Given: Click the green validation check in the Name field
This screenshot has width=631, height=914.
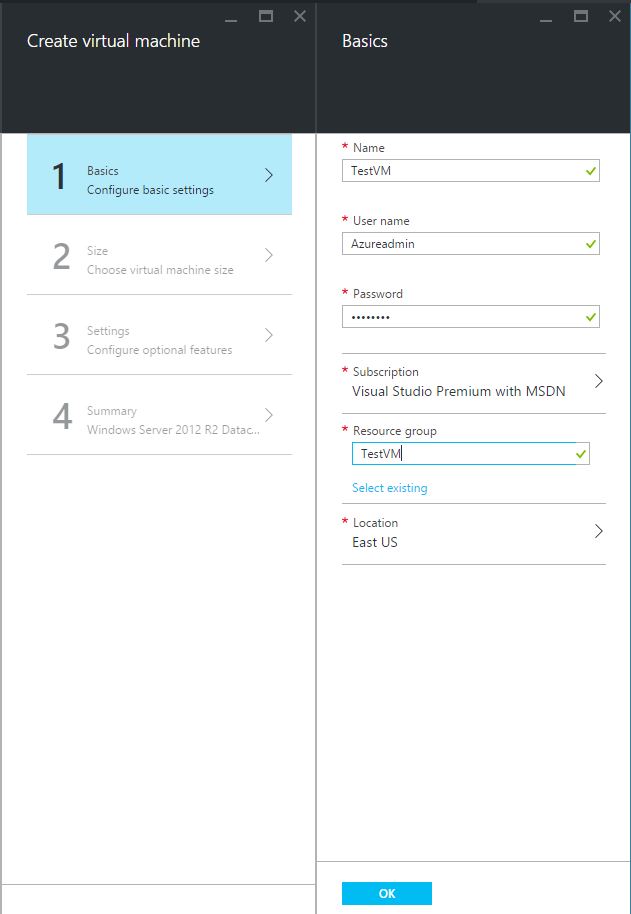Looking at the screenshot, I should point(590,171).
